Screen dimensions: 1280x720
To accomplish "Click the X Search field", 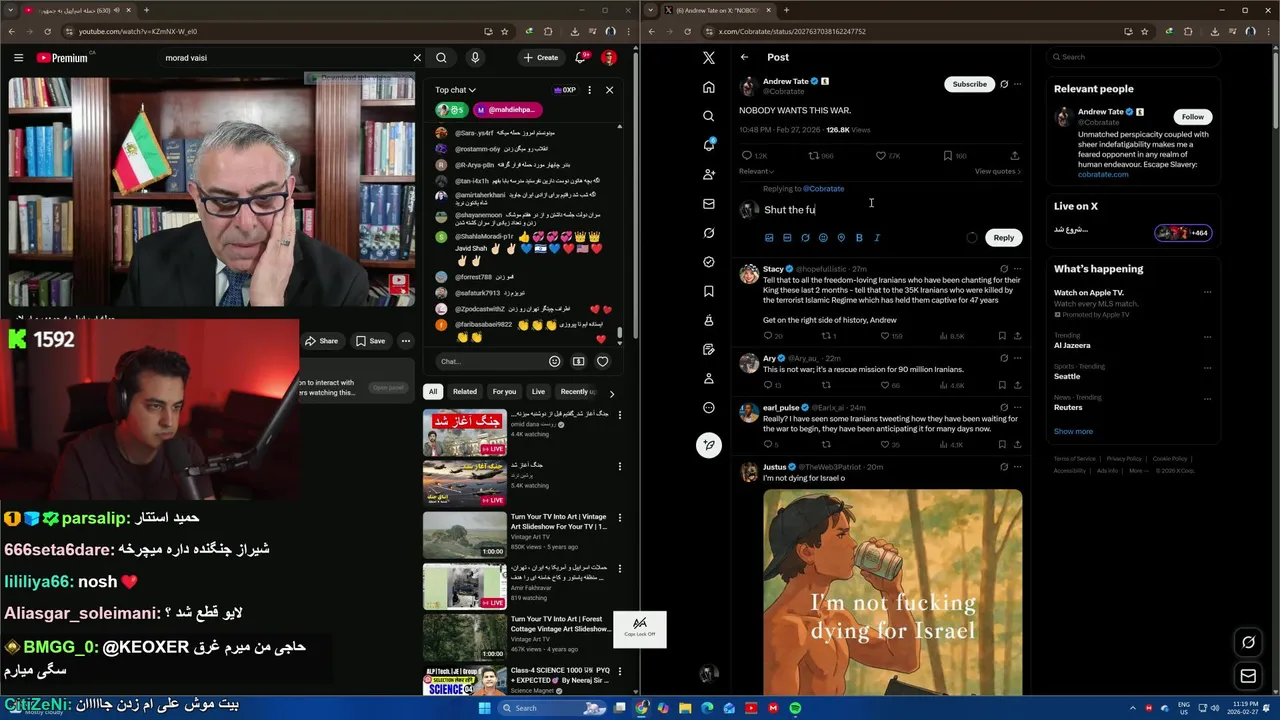I will tap(1132, 57).
